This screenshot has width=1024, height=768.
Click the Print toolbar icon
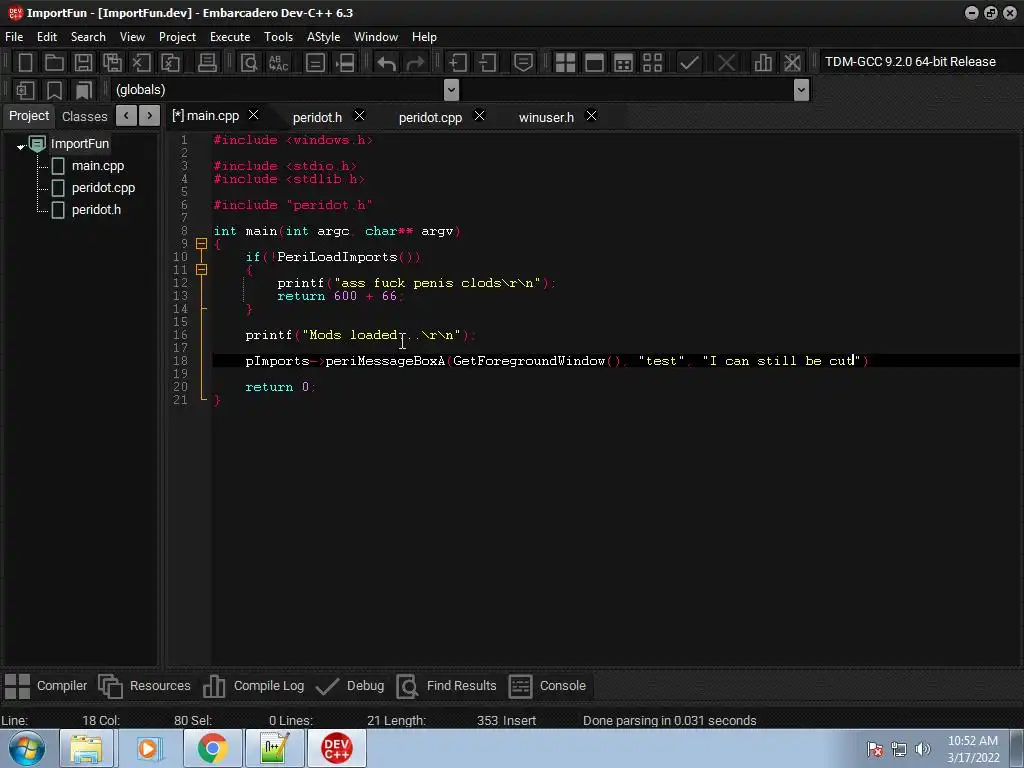click(207, 63)
